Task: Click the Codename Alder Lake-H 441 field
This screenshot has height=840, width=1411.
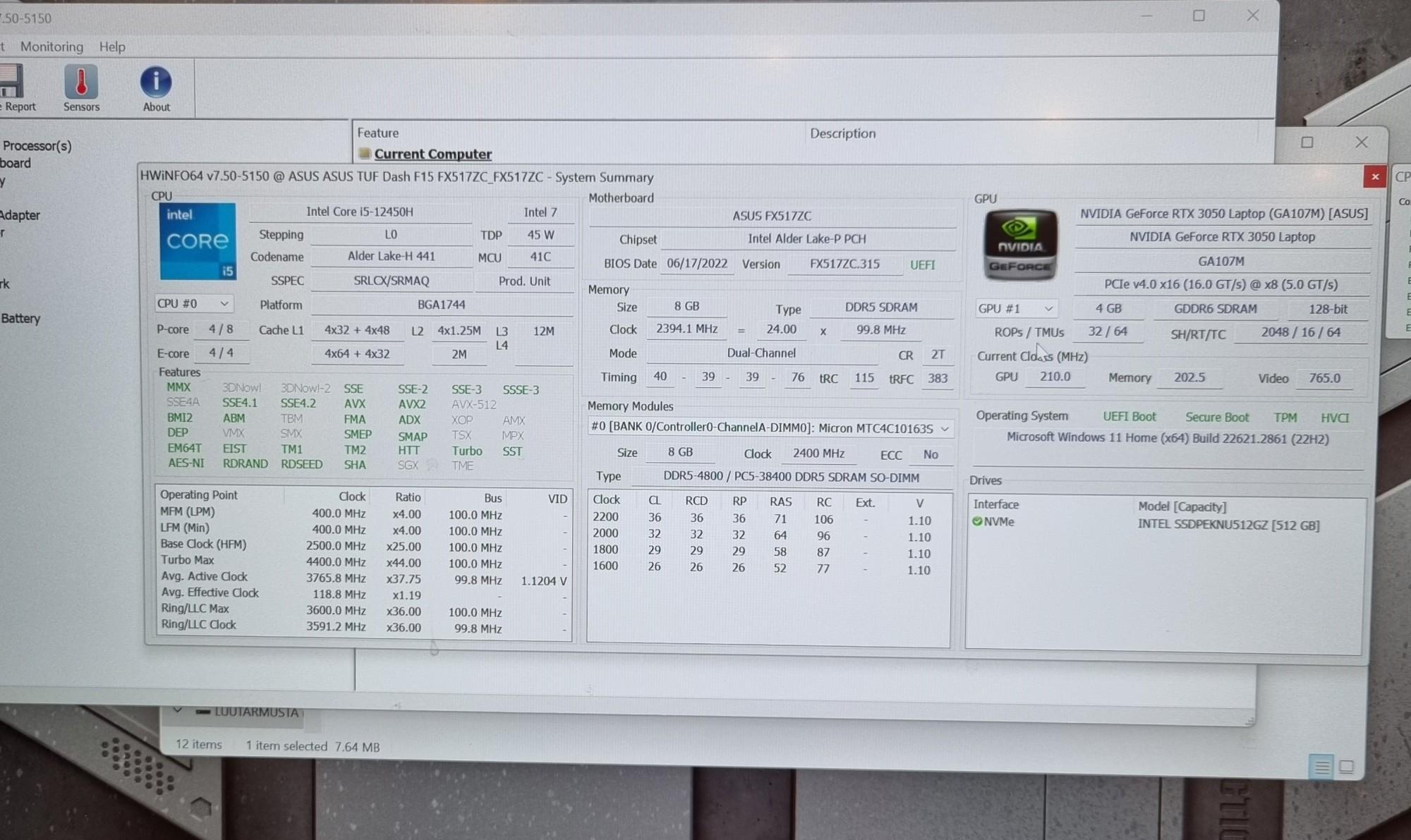Action: [x=391, y=257]
